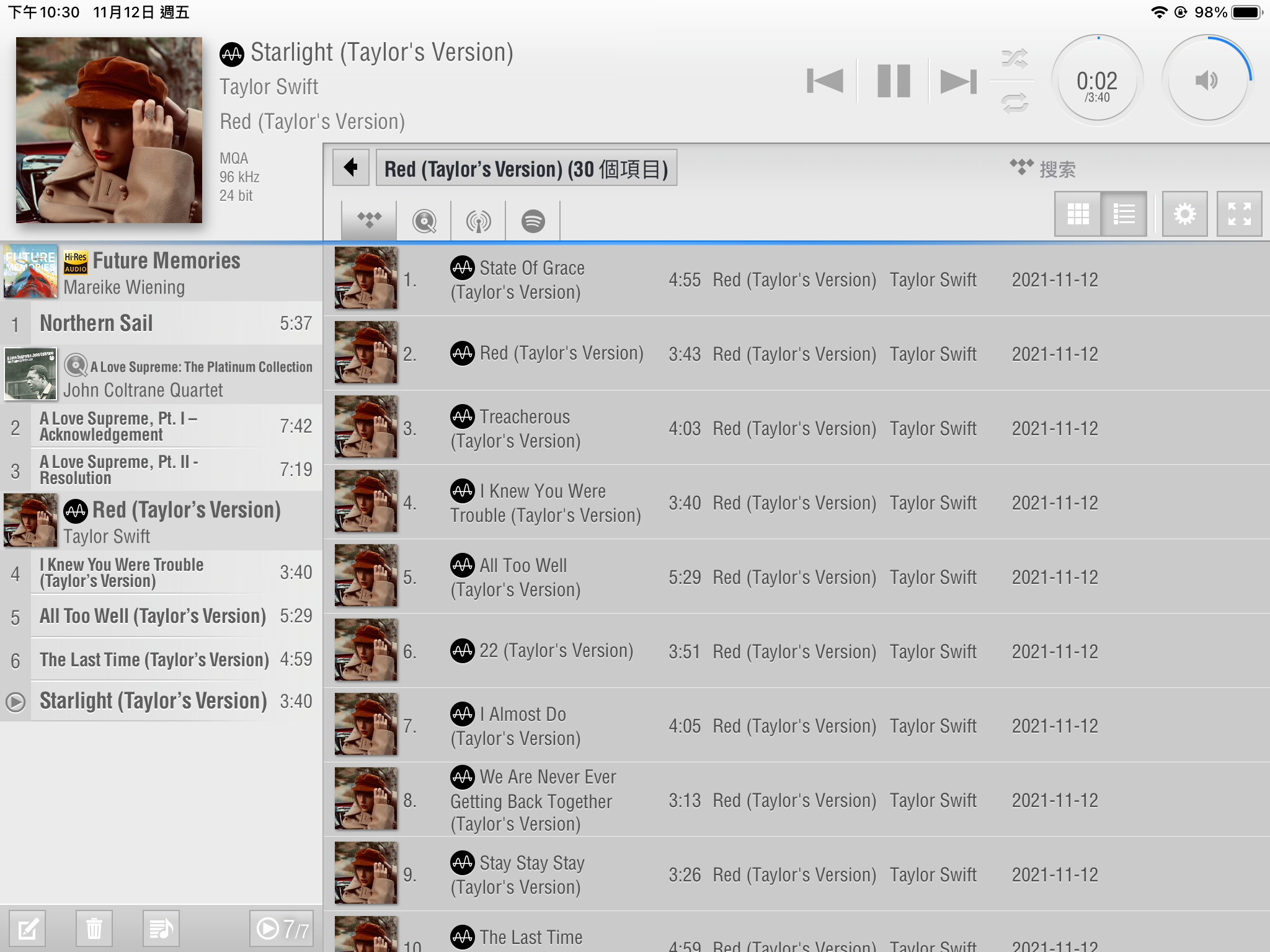The image size is (1270, 952).
Task: Open album link in Treacherous row
Action: 794,428
